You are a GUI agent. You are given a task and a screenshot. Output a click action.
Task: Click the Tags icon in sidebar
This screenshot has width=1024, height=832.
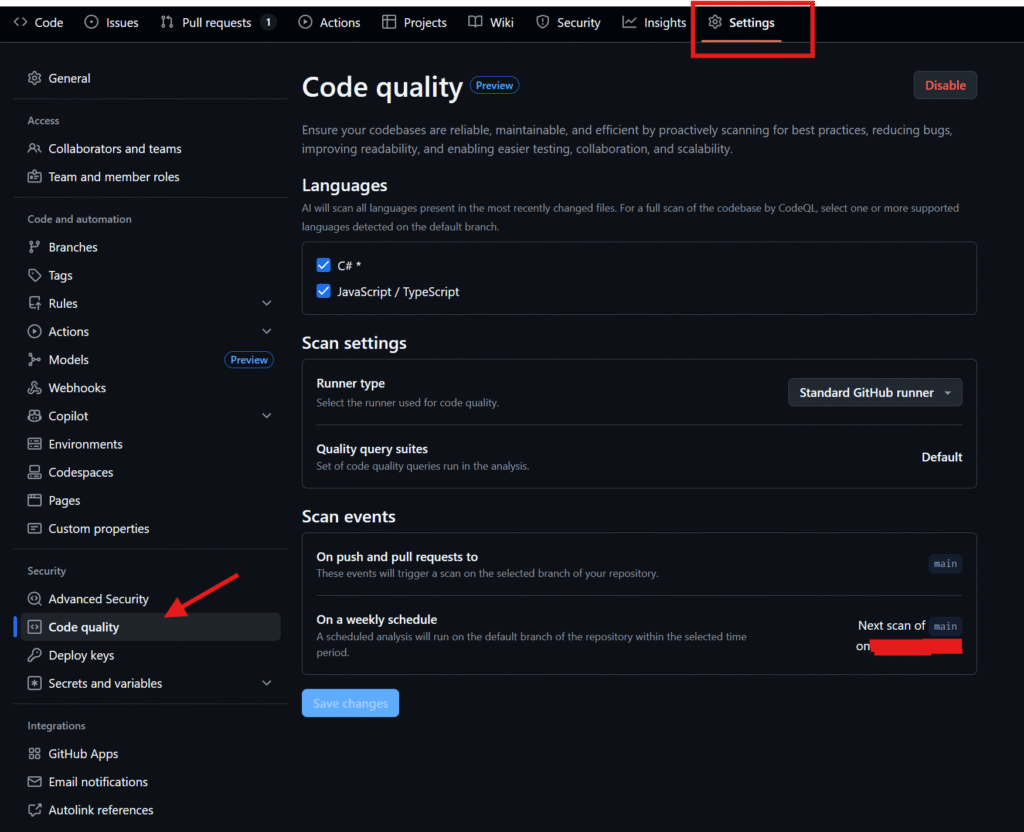pos(35,276)
